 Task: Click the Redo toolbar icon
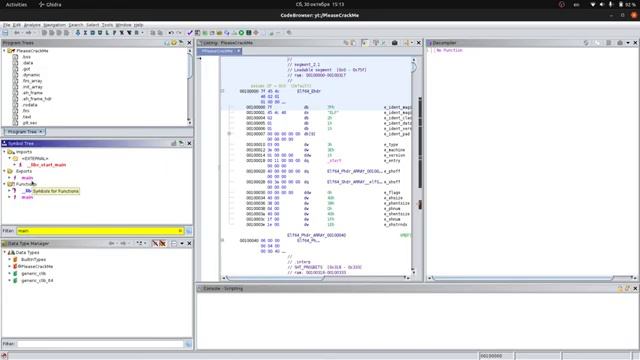point(179,33)
